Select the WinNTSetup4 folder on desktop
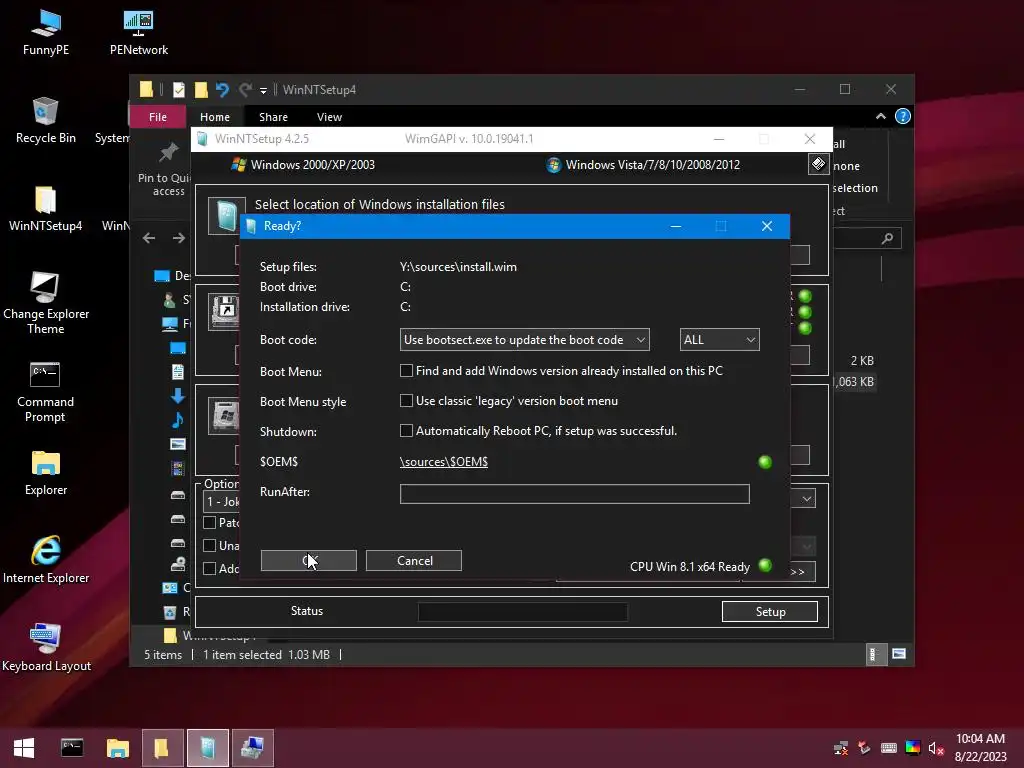Viewport: 1024px width, 768px height. tap(46, 209)
